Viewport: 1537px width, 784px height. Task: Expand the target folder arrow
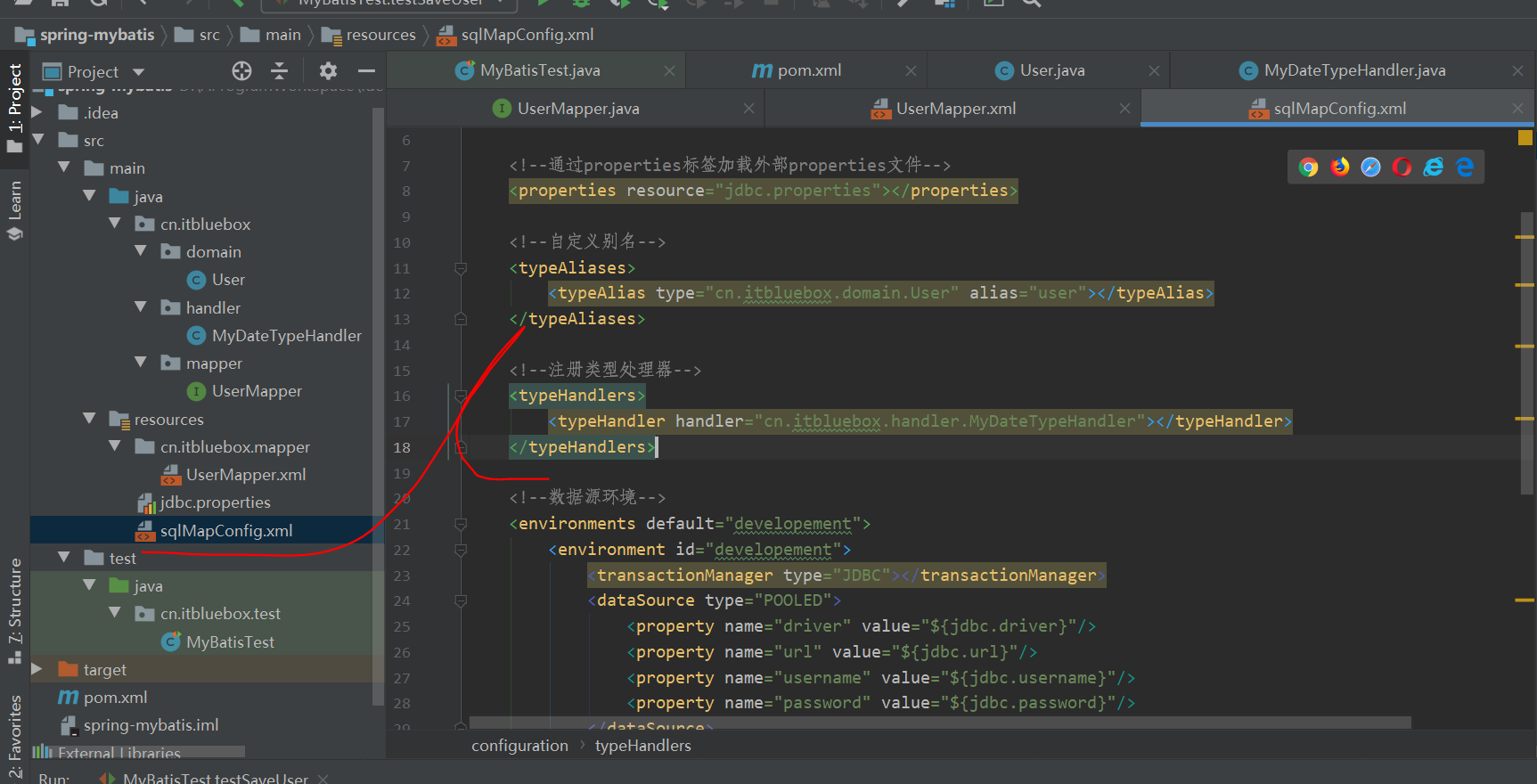[37, 669]
